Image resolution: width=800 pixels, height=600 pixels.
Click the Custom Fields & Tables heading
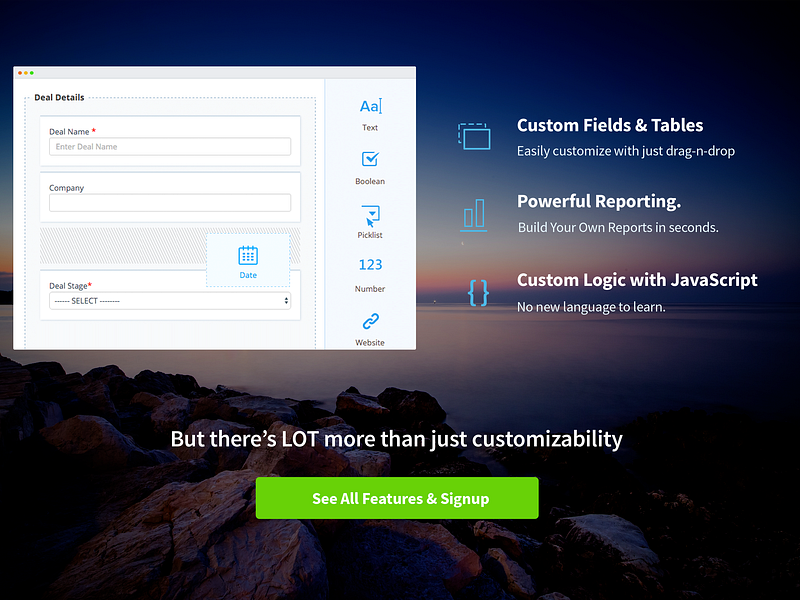(610, 125)
